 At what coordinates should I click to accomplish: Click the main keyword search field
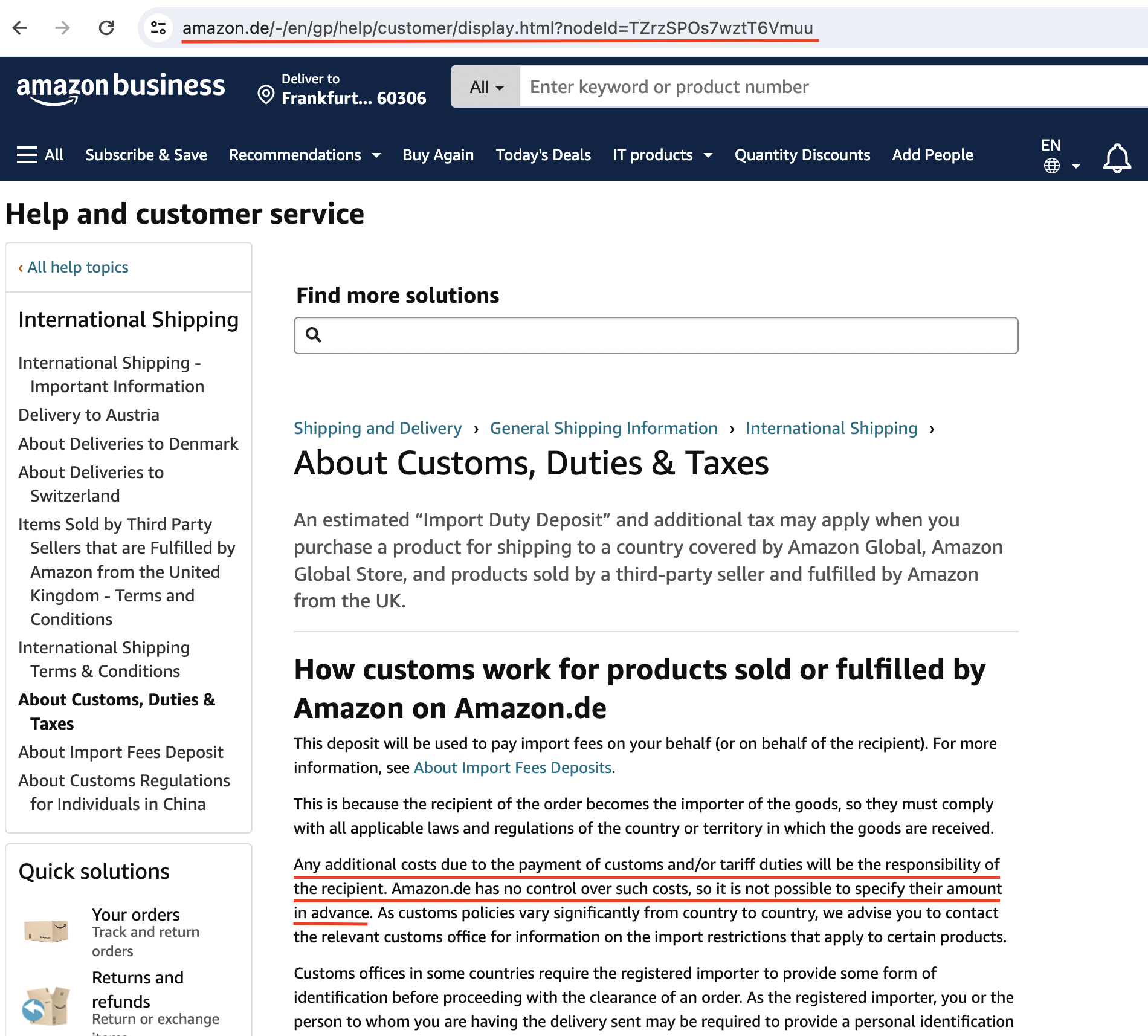[834, 87]
